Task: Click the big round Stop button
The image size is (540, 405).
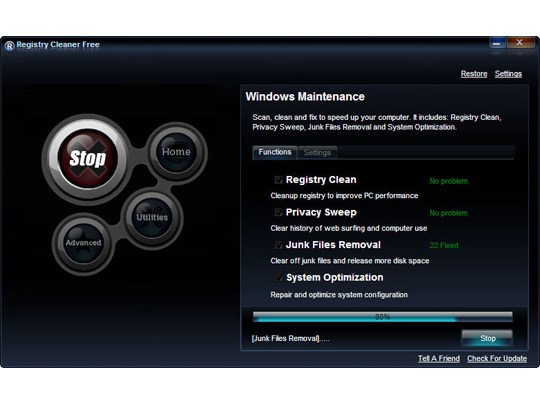Action: tap(88, 158)
